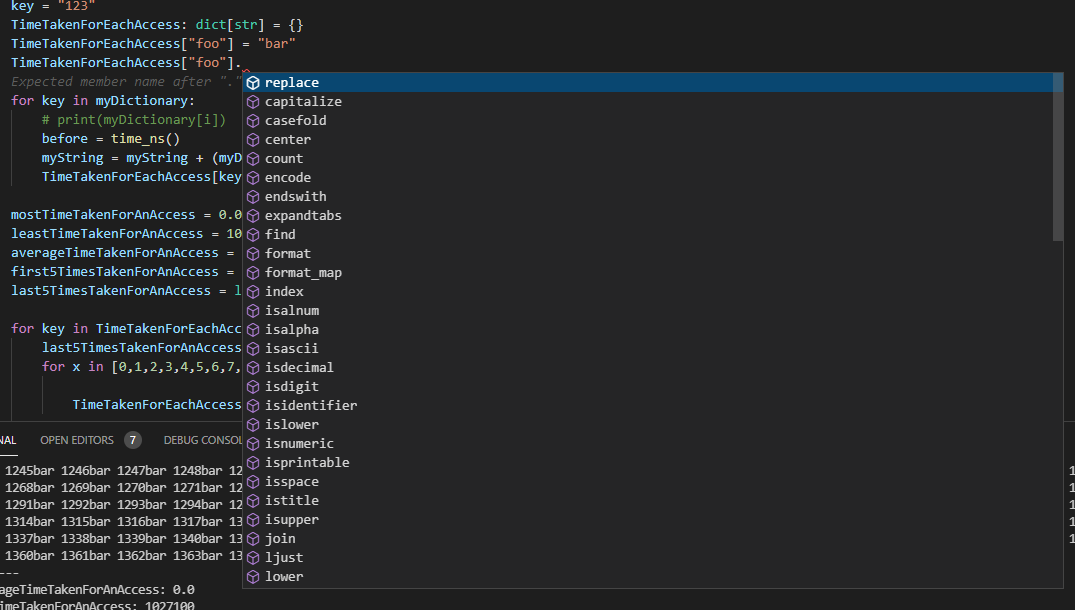Click the method icon beside "endswith"

(x=252, y=196)
